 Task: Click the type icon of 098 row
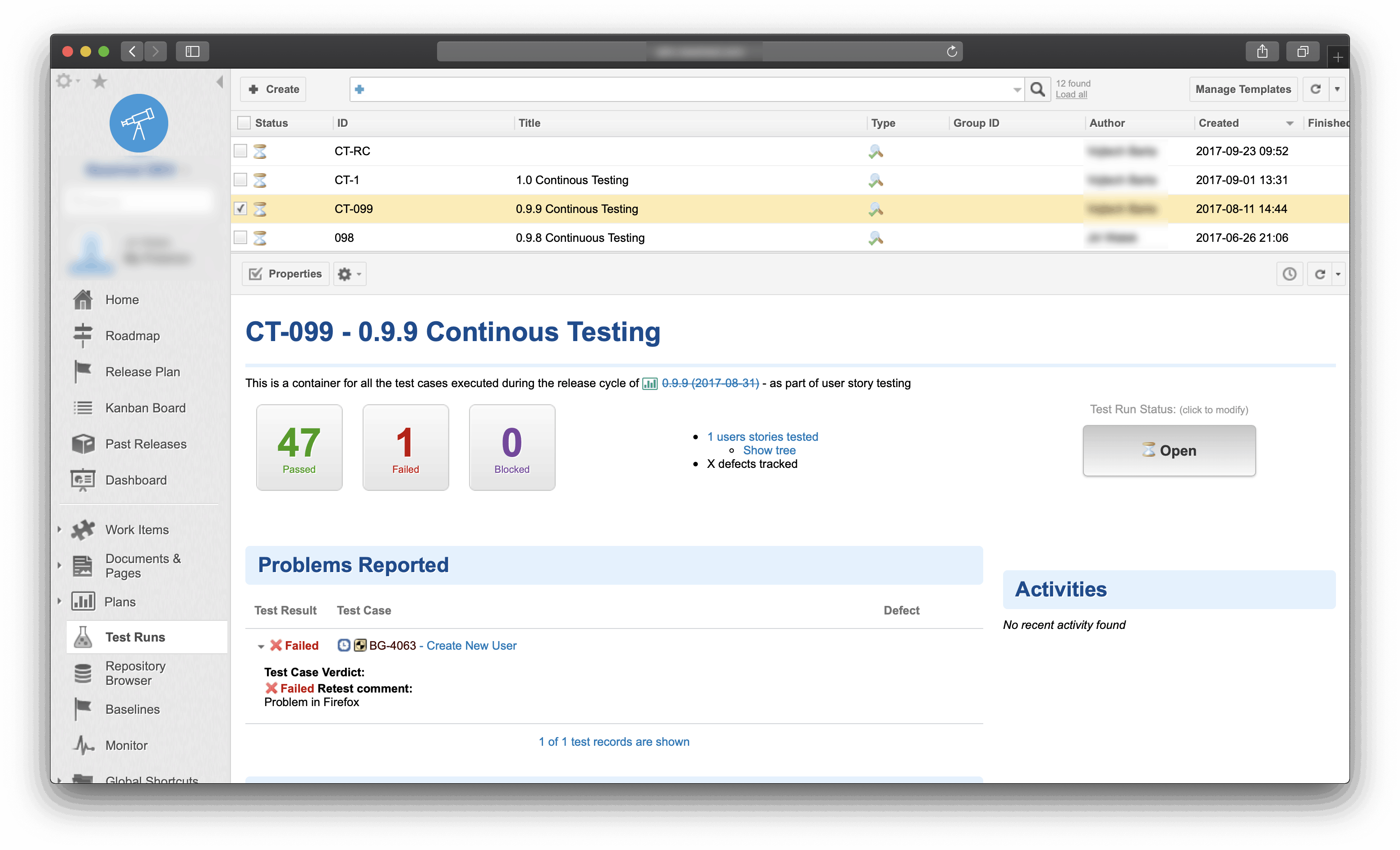(x=875, y=238)
